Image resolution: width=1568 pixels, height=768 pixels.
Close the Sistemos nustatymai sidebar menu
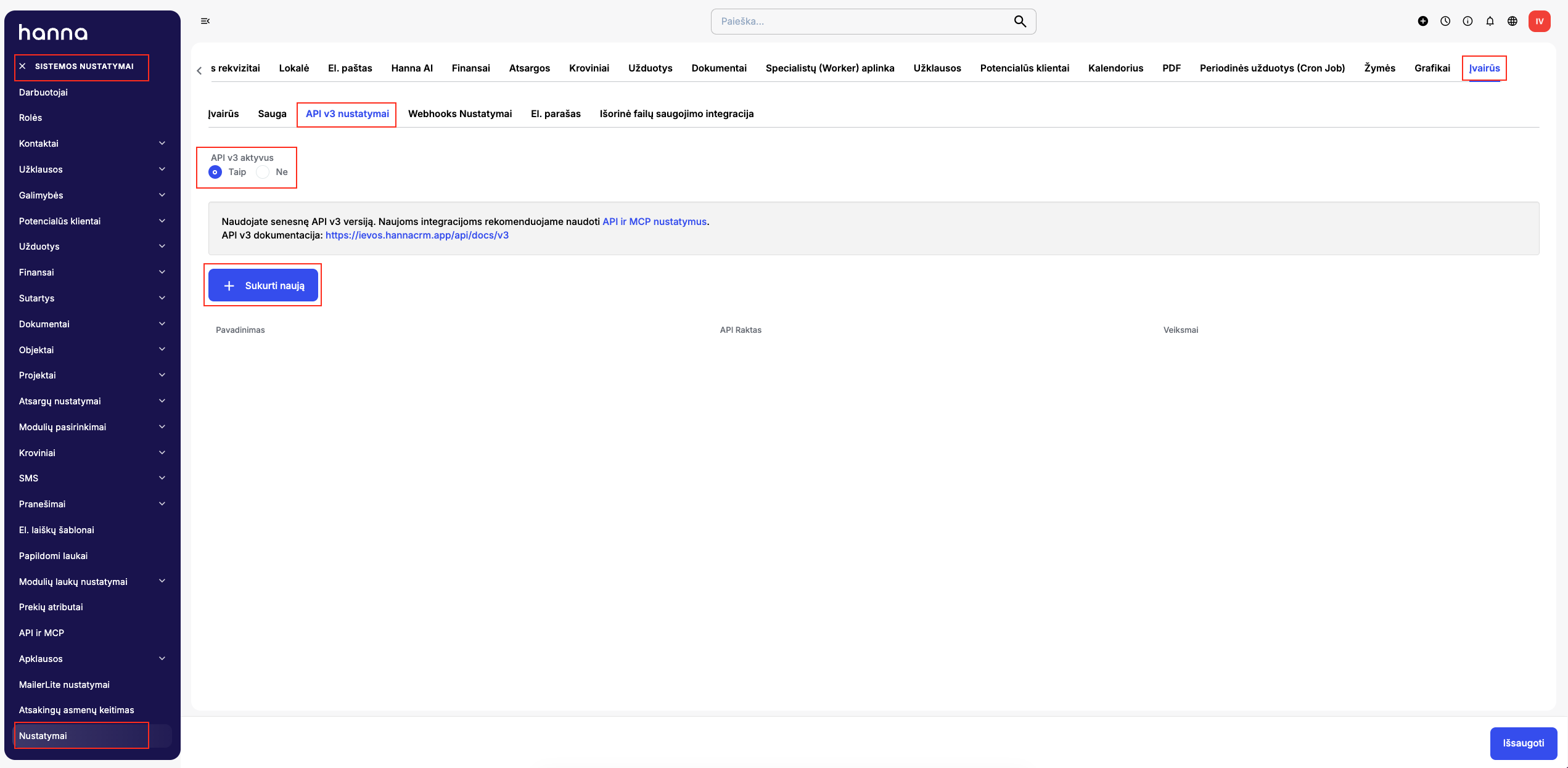click(x=23, y=66)
